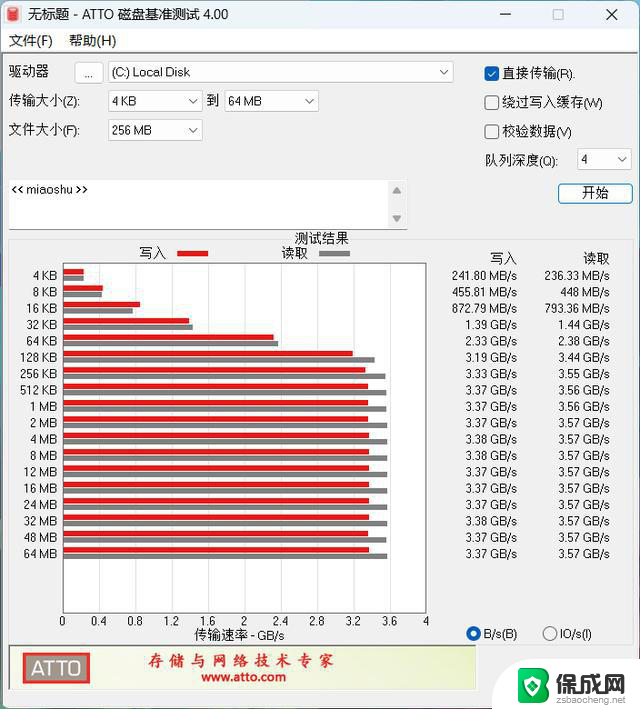640x709 pixels.
Task: Click the 872.79 MB/s write result
Action: [x=484, y=308]
